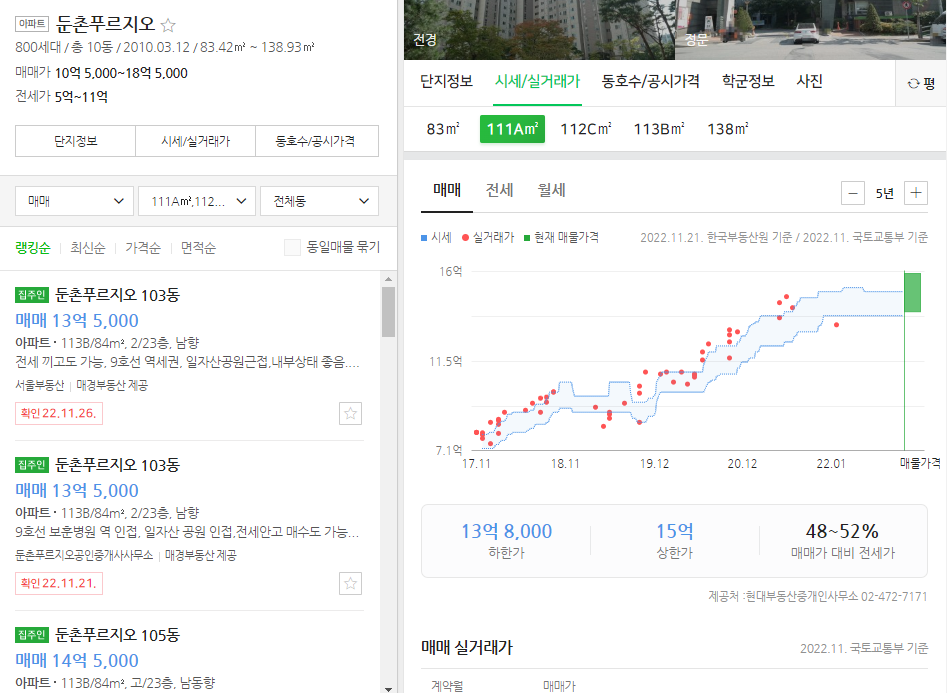Select 112C㎡ area type
Screen dimensions: 947x693
point(586,129)
